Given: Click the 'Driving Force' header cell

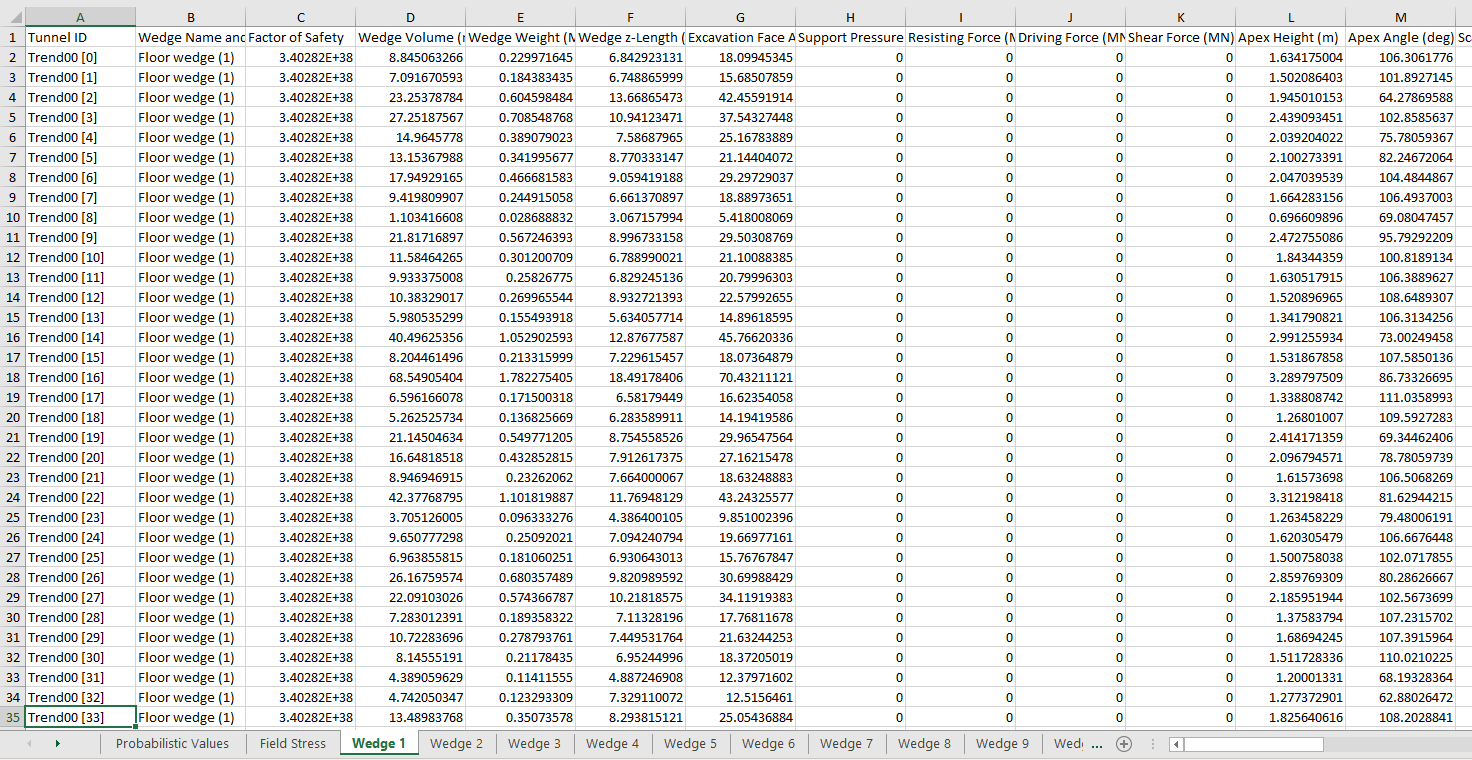Looking at the screenshot, I should [x=1070, y=37].
